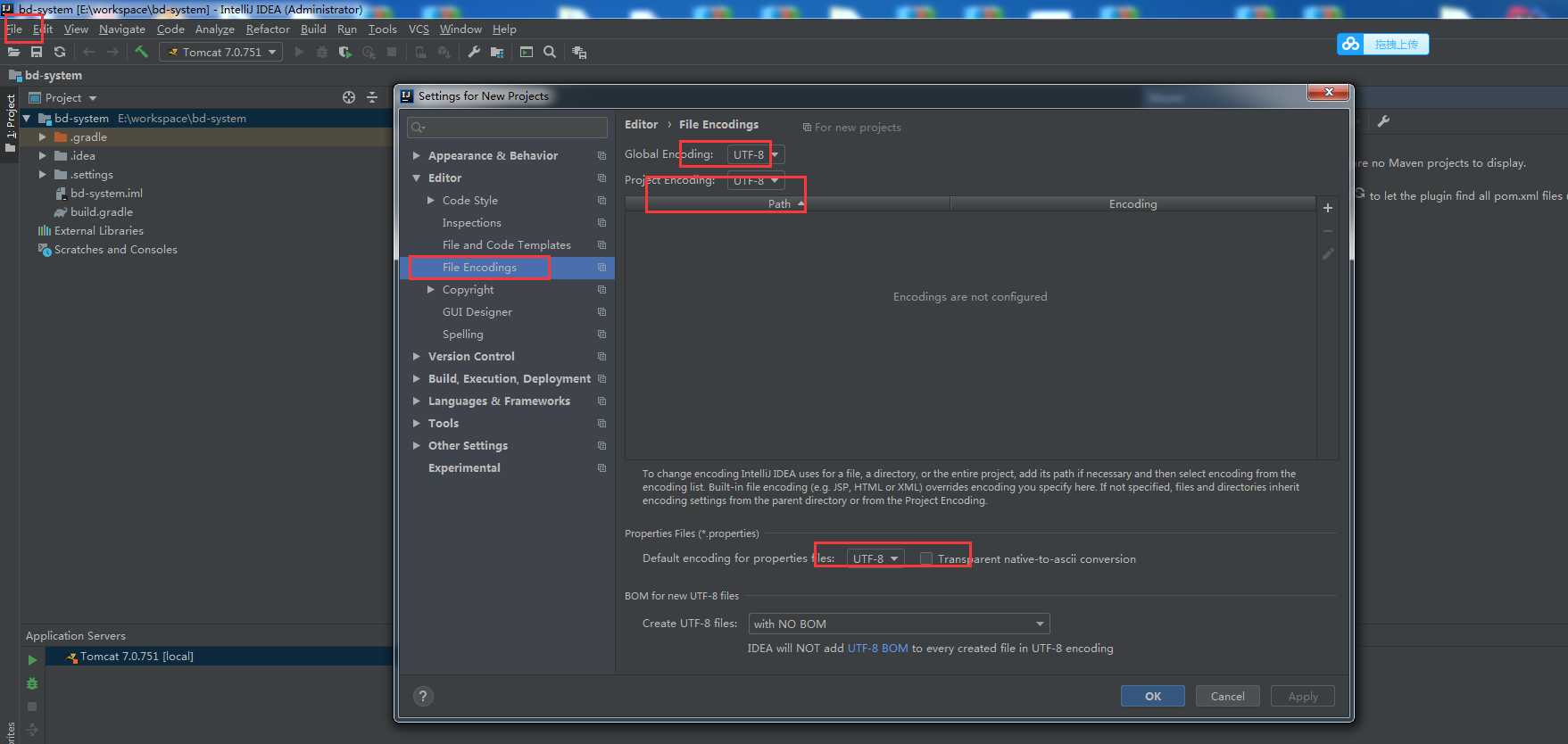Click the Encoding column header

pyautogui.click(x=1132, y=203)
